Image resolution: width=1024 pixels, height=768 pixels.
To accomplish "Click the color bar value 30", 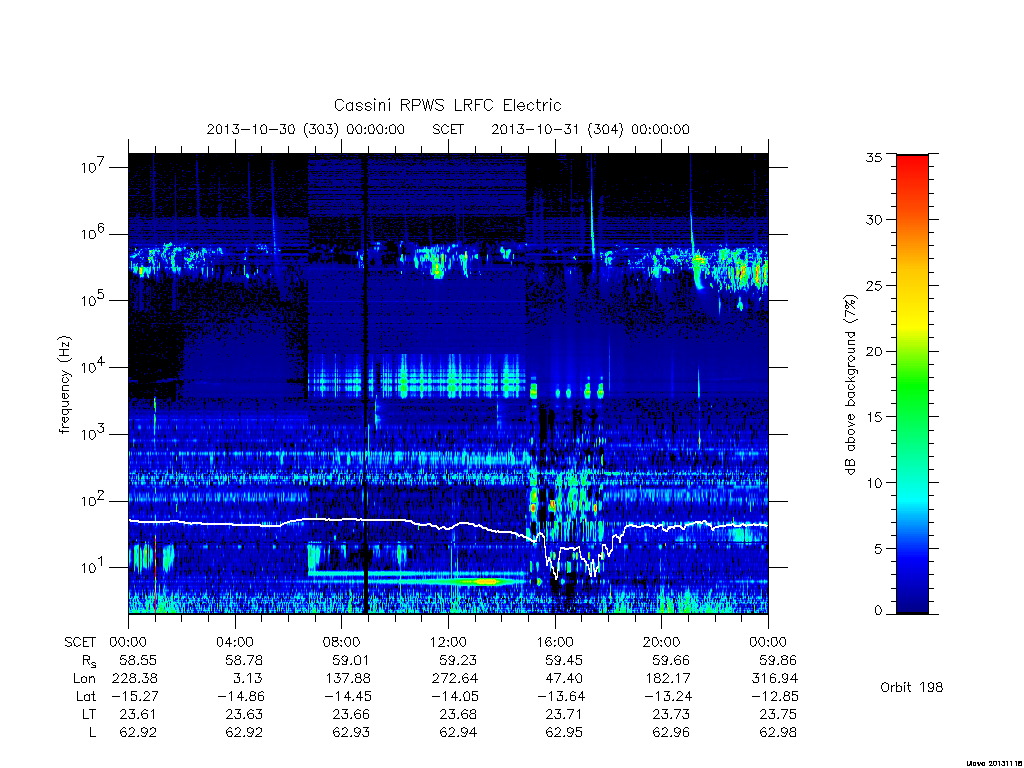I will (x=874, y=219).
